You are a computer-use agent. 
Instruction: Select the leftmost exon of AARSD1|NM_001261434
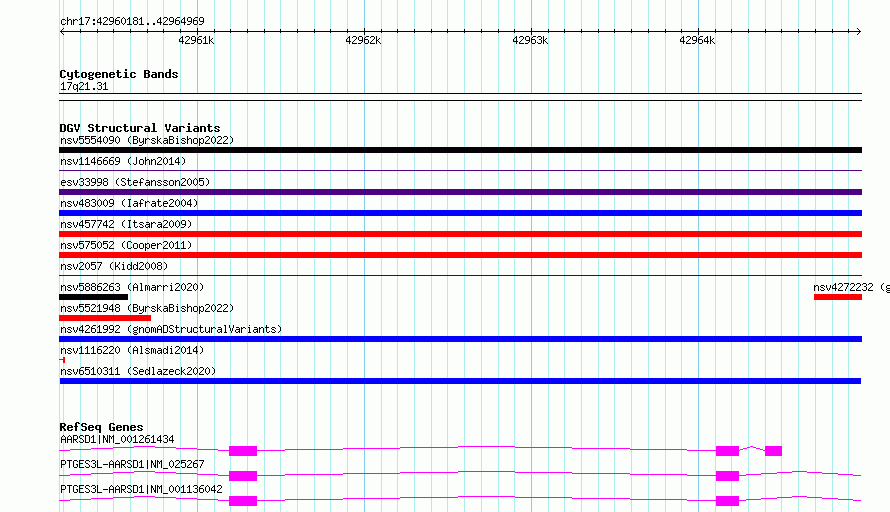pyautogui.click(x=243, y=451)
